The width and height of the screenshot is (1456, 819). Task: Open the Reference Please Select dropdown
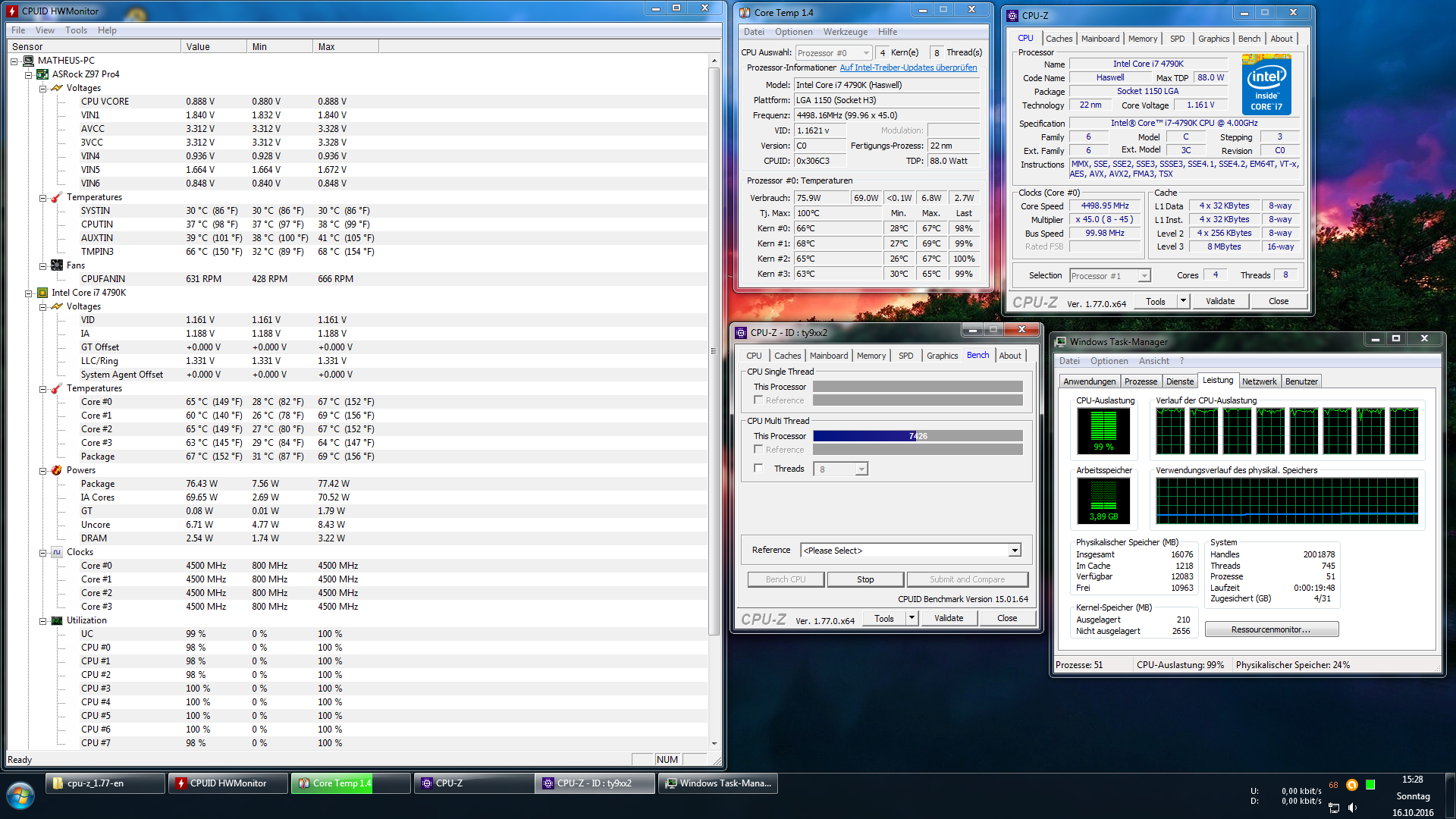click(1014, 551)
